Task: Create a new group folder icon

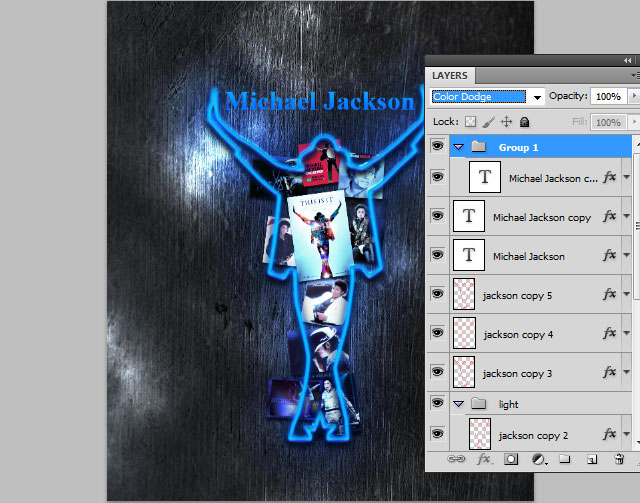Action: pyautogui.click(x=565, y=458)
